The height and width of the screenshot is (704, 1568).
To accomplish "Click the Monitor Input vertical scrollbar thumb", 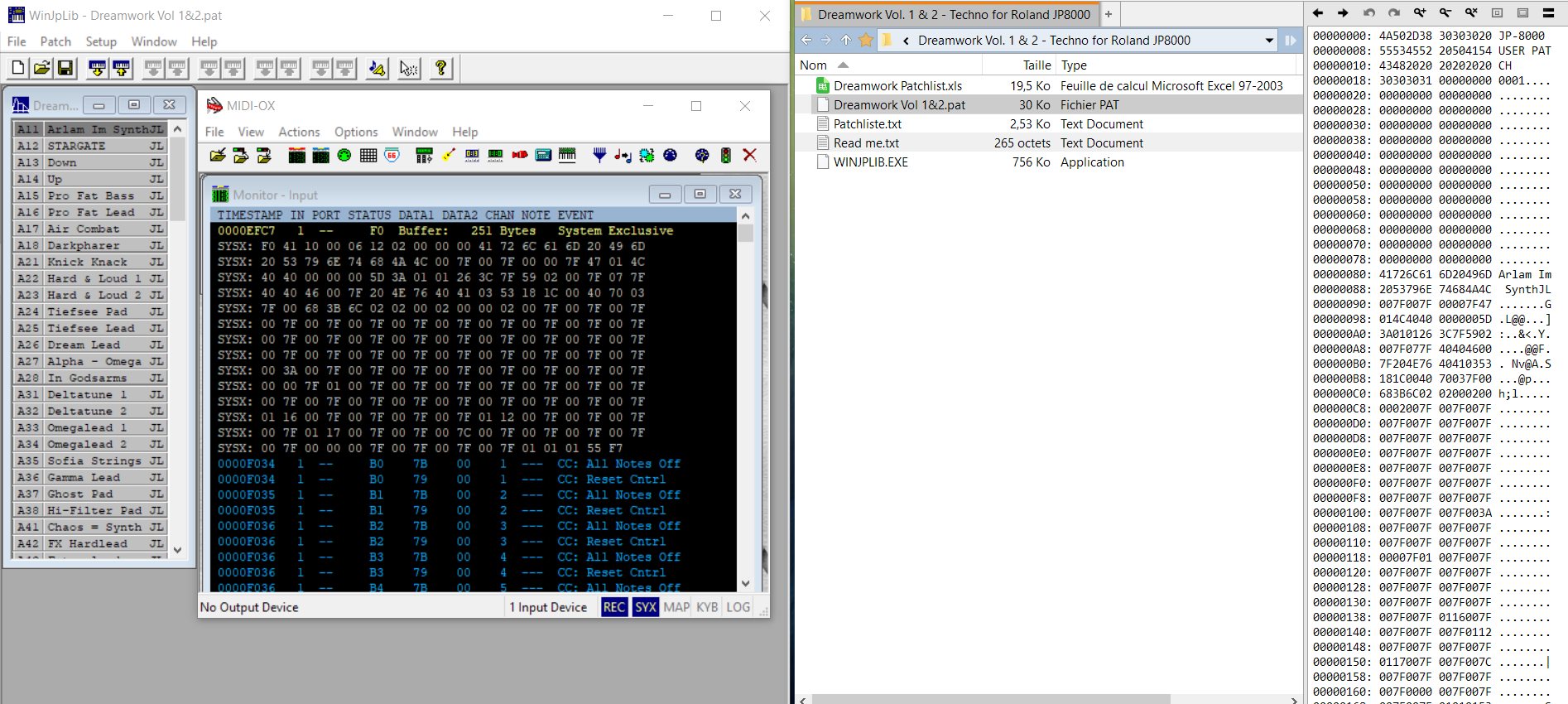I will pos(745,234).
